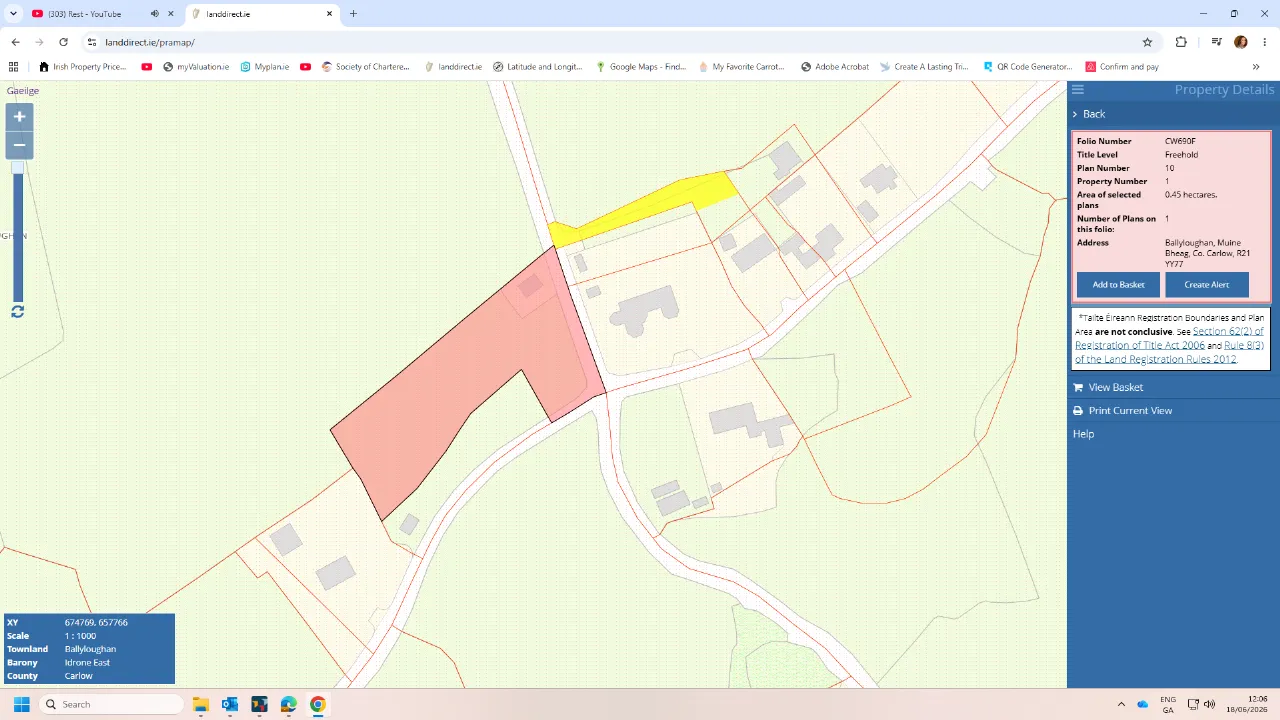The width and height of the screenshot is (1280, 720).
Task: Adjust the vertical map zoom slider
Action: coord(18,232)
